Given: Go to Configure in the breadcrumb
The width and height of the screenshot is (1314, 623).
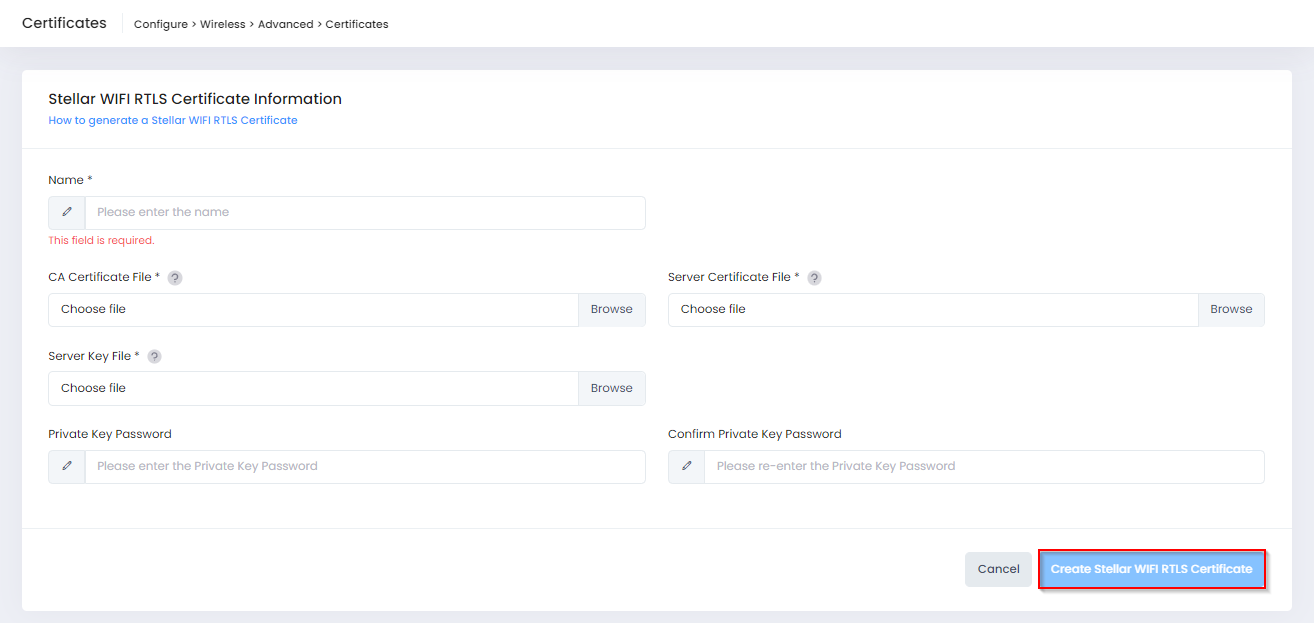Looking at the screenshot, I should coord(161,24).
